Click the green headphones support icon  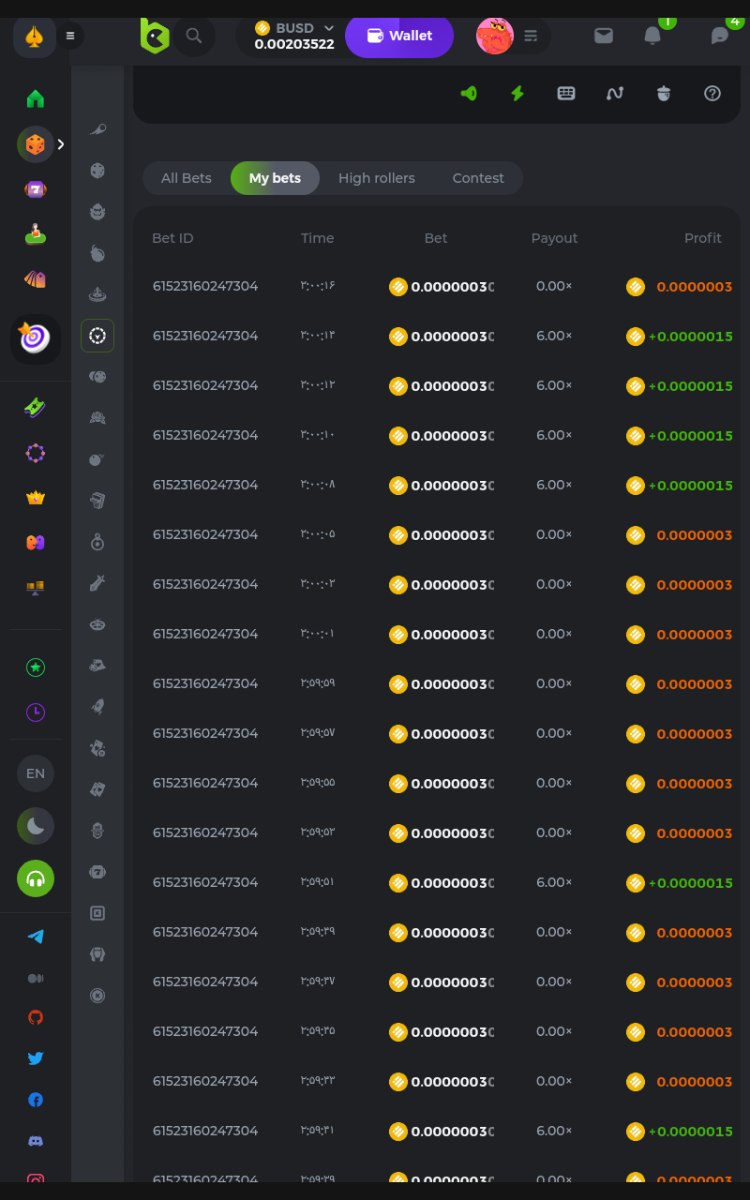[x=35, y=878]
